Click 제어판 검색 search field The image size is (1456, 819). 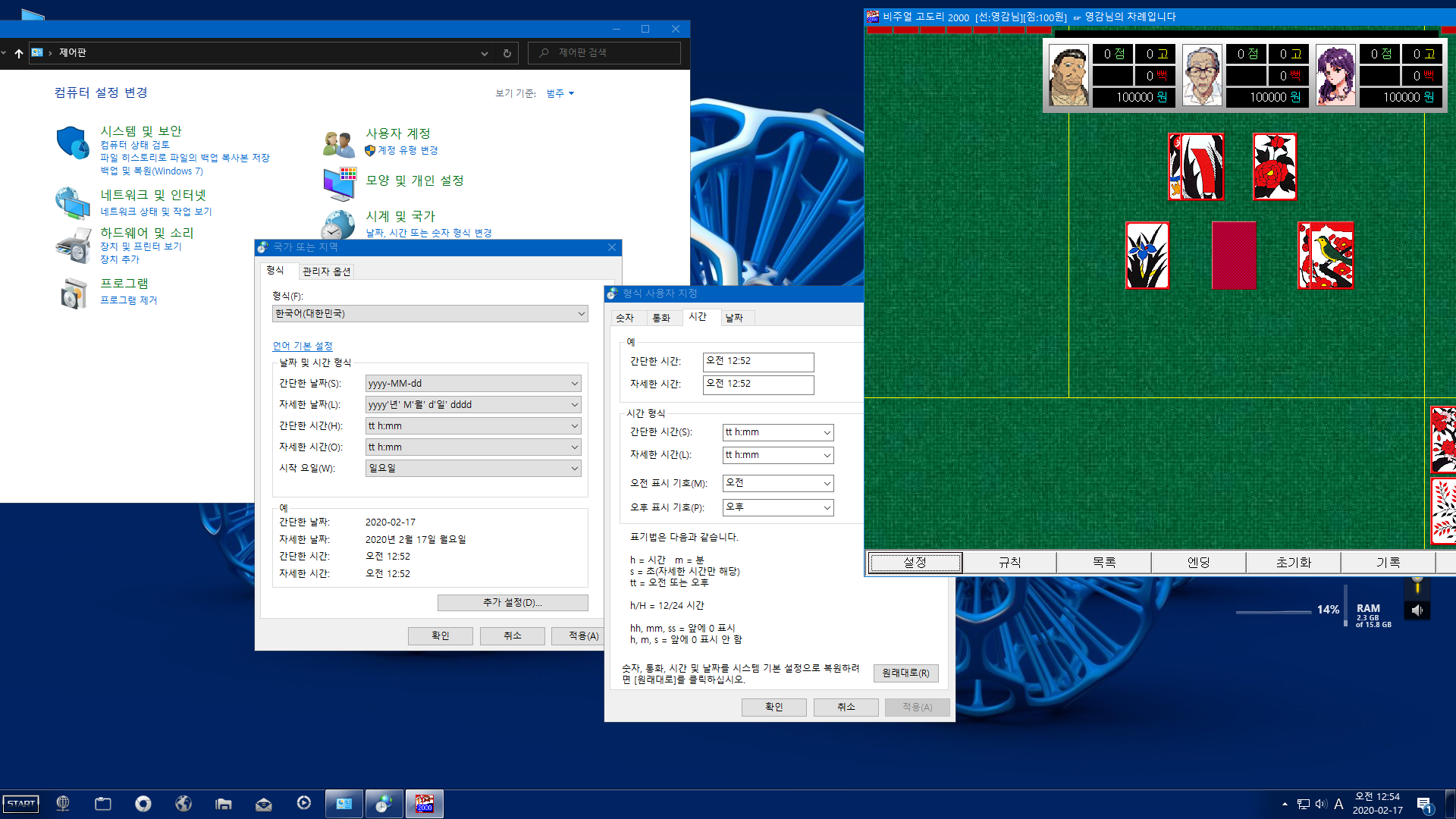604,53
